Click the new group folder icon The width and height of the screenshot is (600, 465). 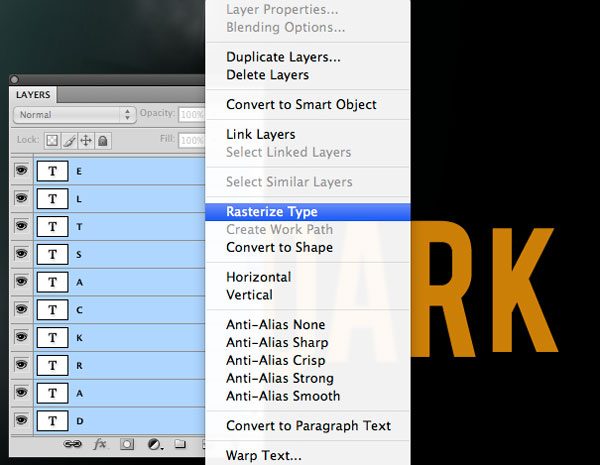tap(180, 443)
